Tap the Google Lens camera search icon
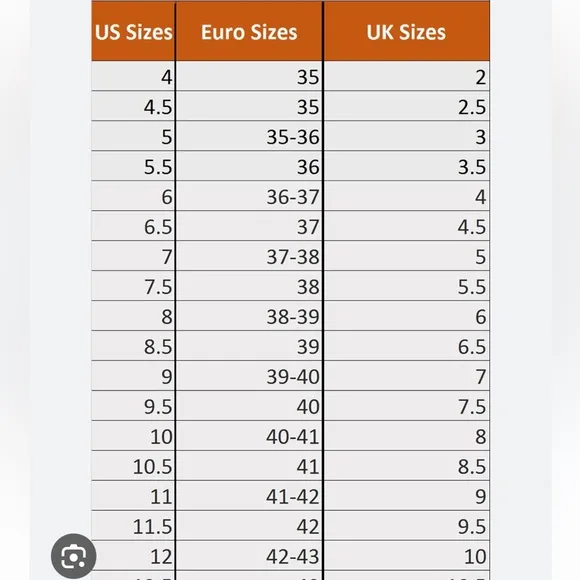This screenshot has width=580, height=580. coord(74,556)
